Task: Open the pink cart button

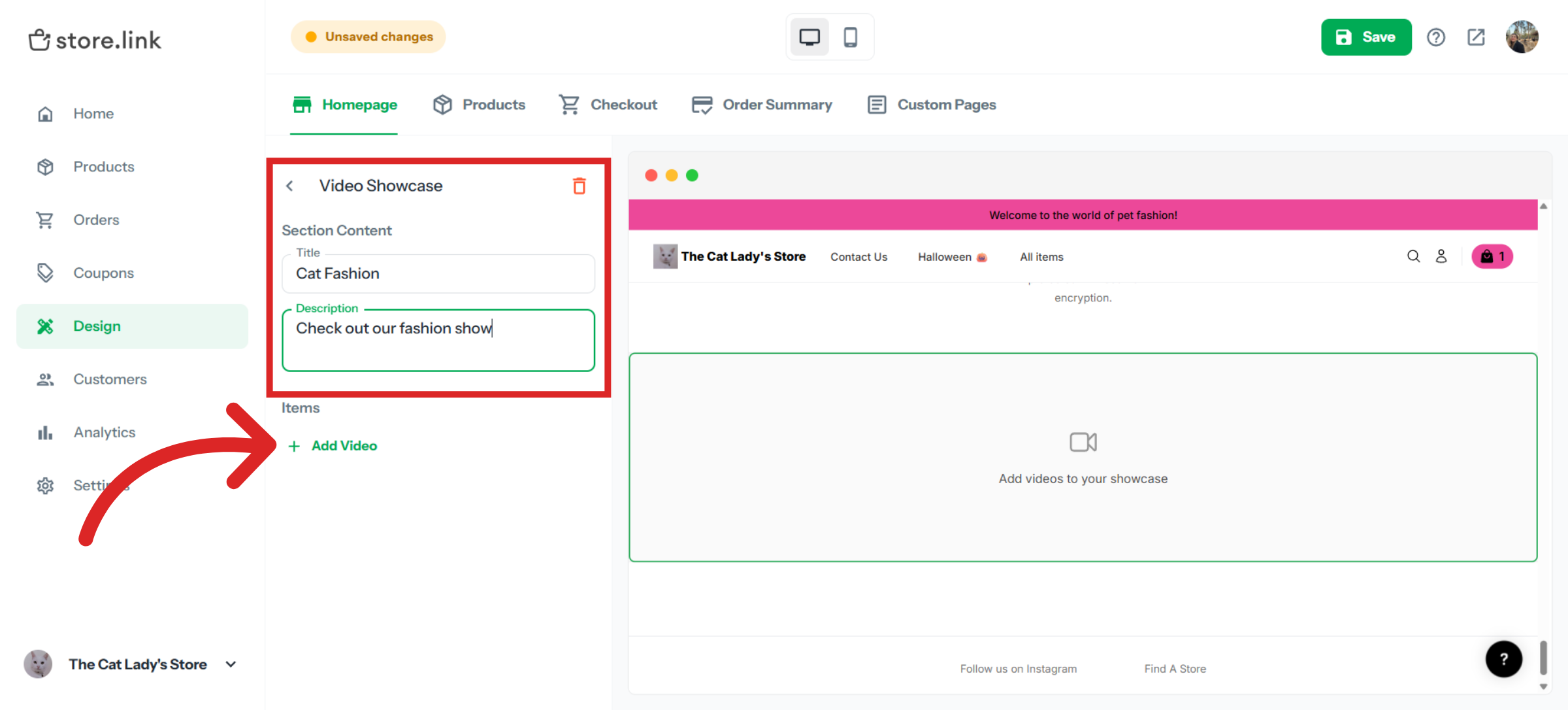Action: coord(1492,256)
